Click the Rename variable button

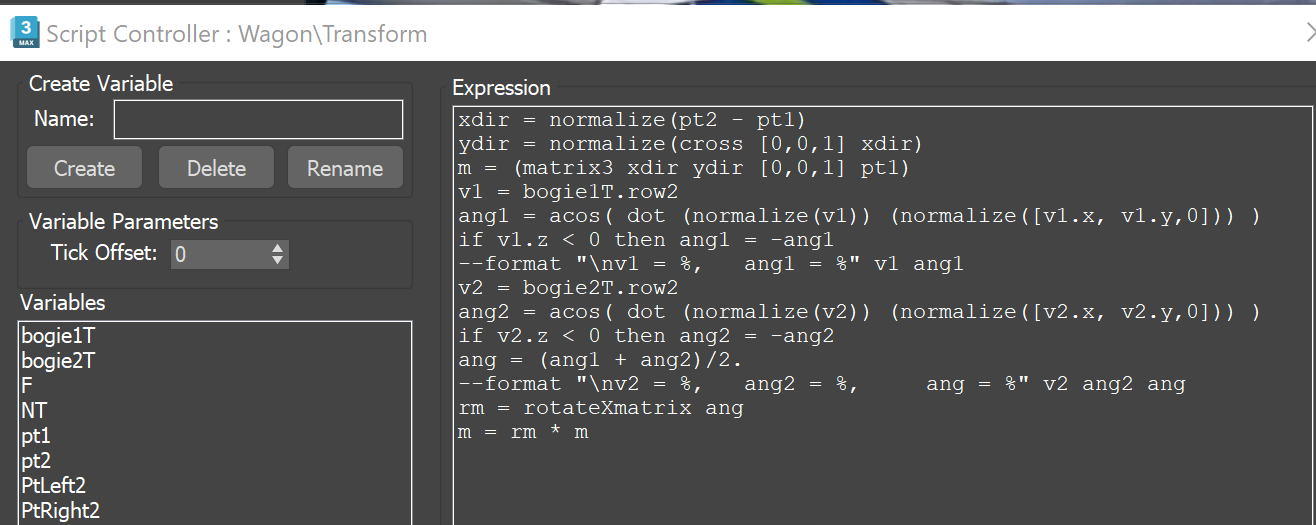click(345, 168)
